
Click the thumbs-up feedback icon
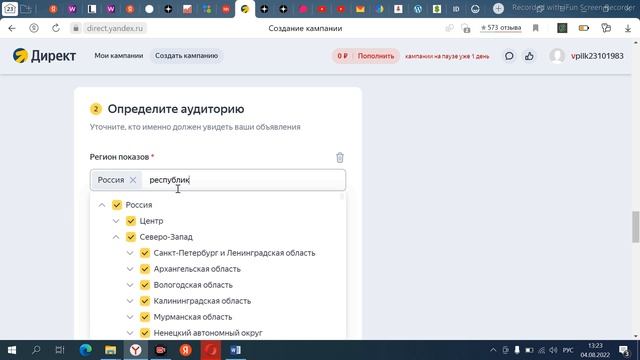(x=529, y=56)
